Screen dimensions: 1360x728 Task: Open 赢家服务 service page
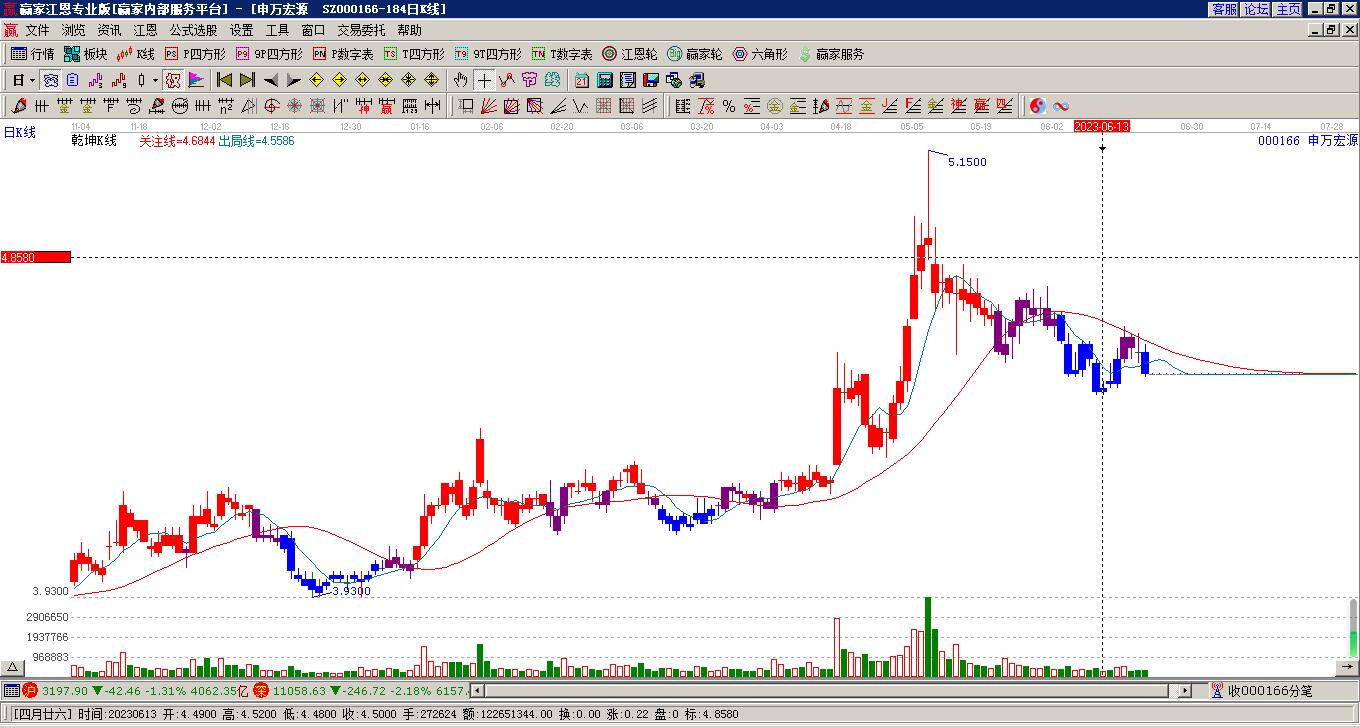(x=831, y=54)
